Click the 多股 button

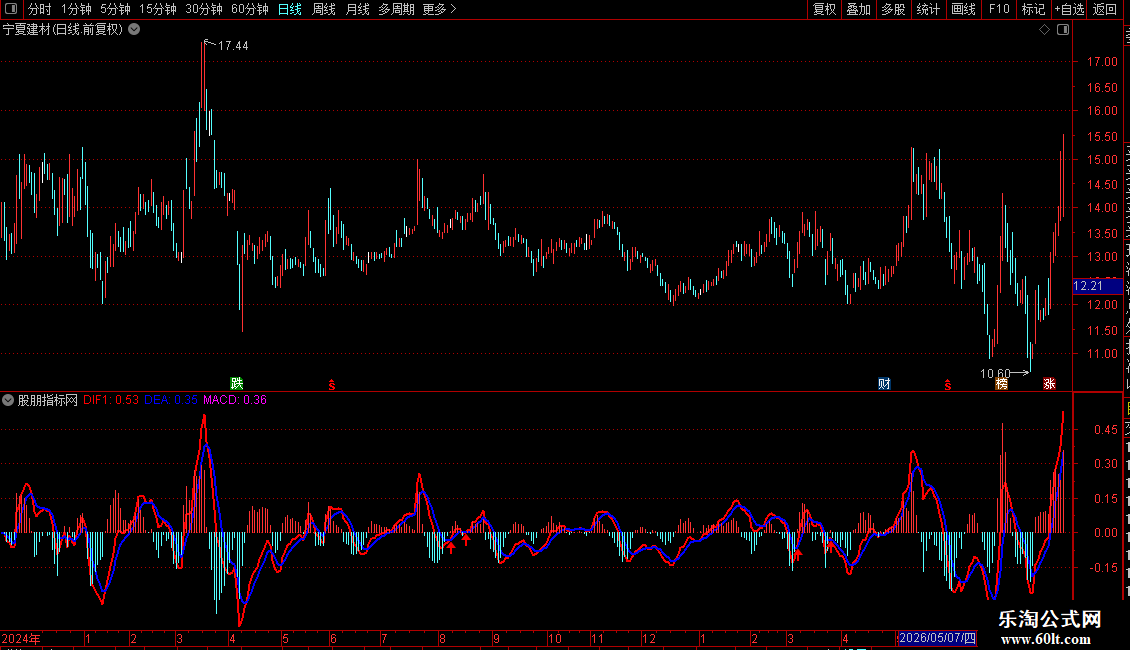point(893,9)
